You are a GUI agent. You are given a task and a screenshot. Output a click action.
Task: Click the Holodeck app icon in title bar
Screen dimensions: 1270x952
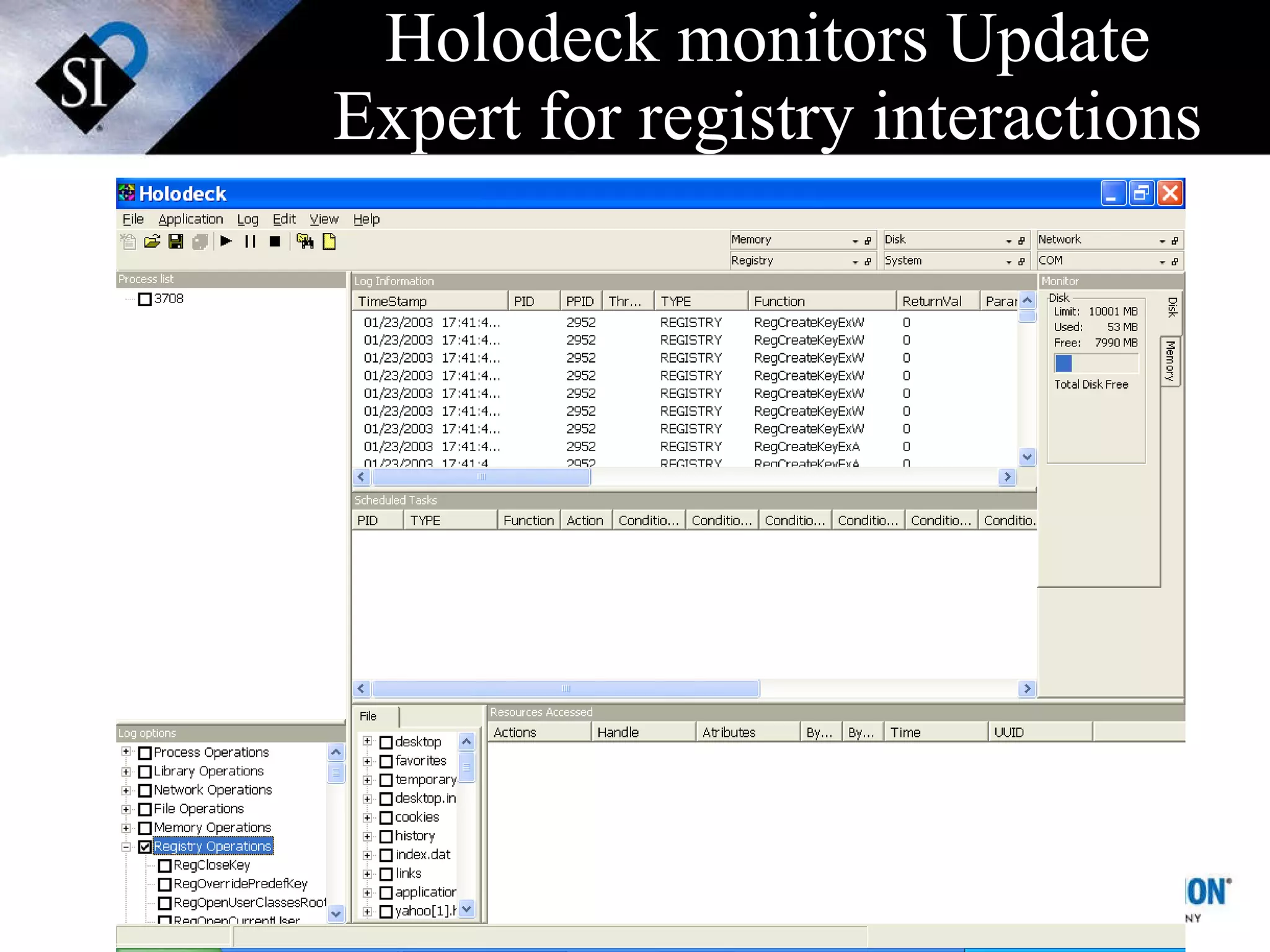coord(127,193)
